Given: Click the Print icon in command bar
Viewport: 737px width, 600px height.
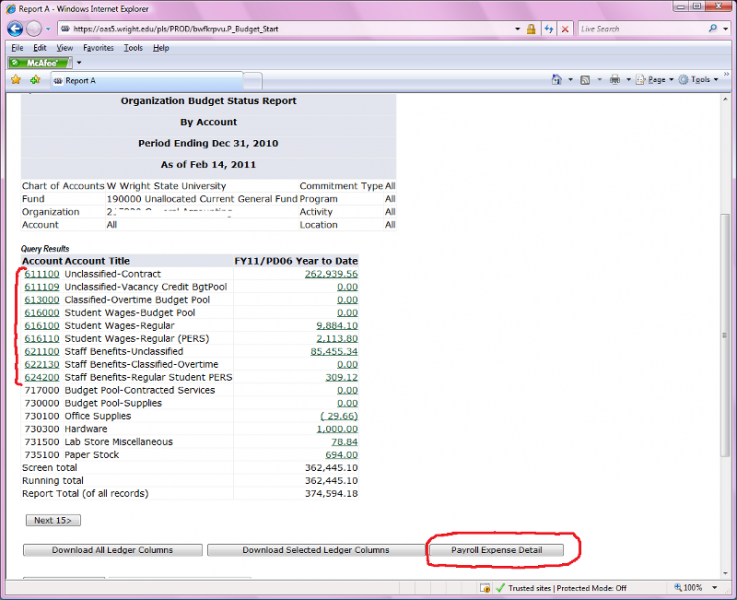Looking at the screenshot, I should point(615,80).
